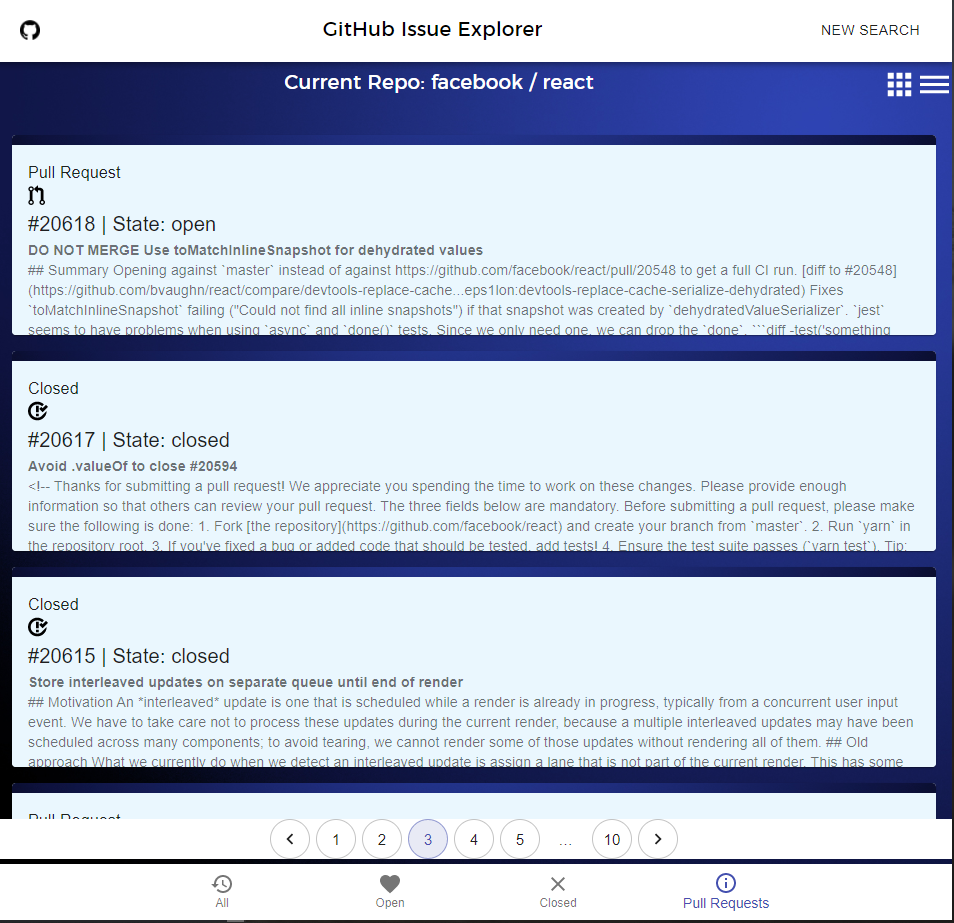Select the Pull Requests tab
954x923 pixels.
(x=726, y=891)
